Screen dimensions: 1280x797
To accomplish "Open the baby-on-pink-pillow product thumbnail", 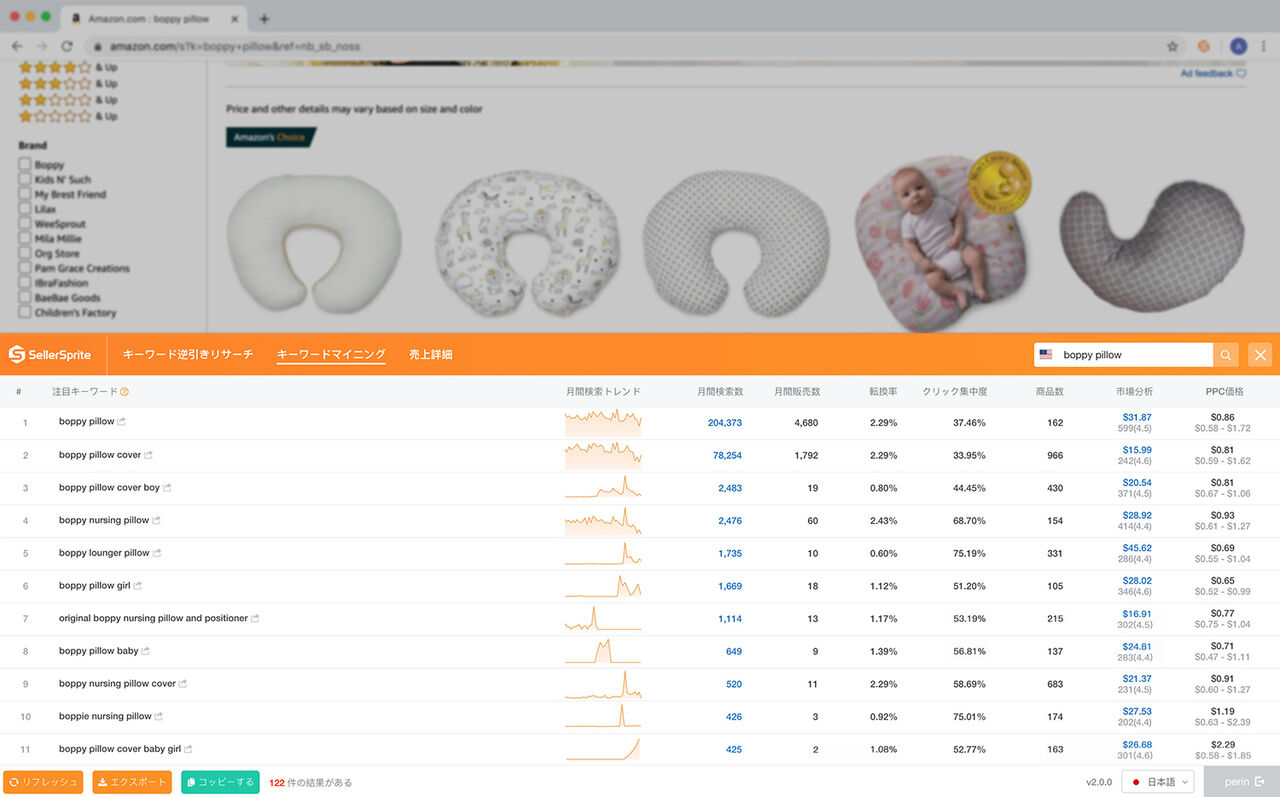I will click(942, 240).
